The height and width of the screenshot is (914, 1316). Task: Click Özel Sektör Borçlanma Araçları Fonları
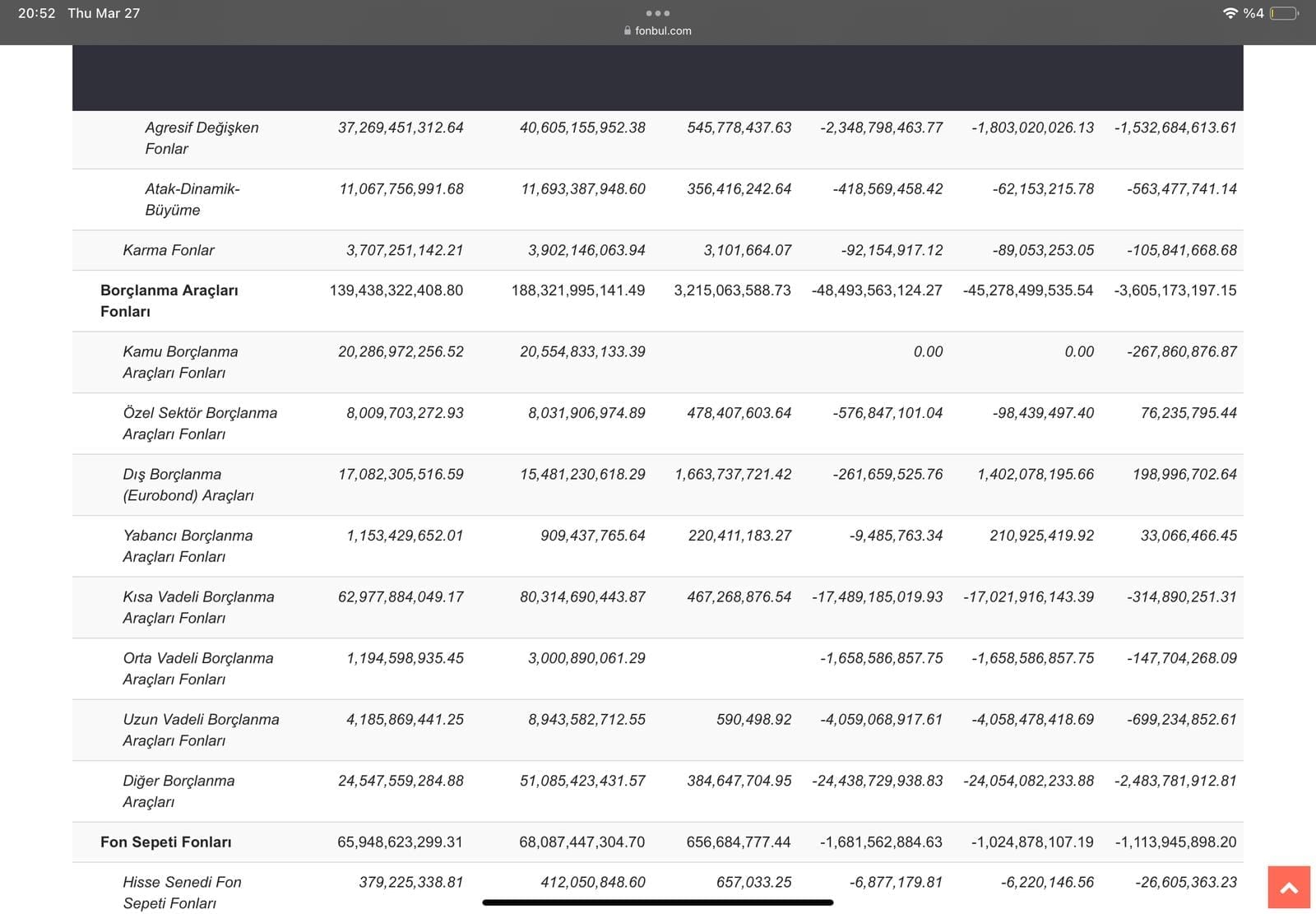point(200,423)
